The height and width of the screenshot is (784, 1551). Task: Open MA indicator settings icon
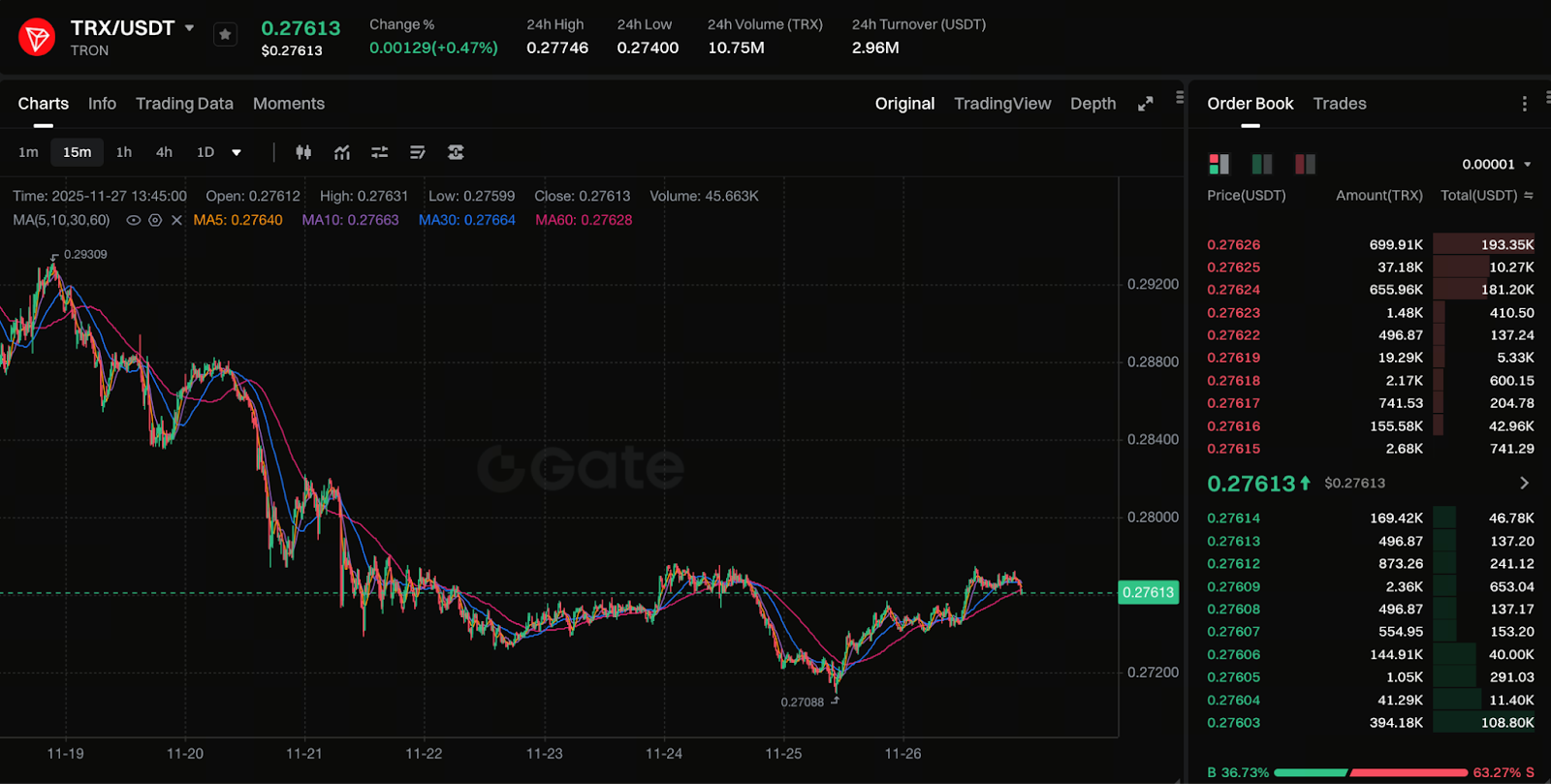155,220
